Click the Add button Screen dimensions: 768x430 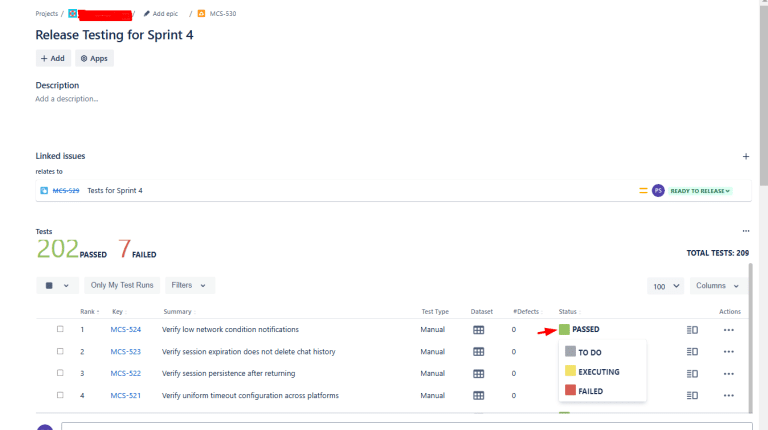[x=53, y=58]
